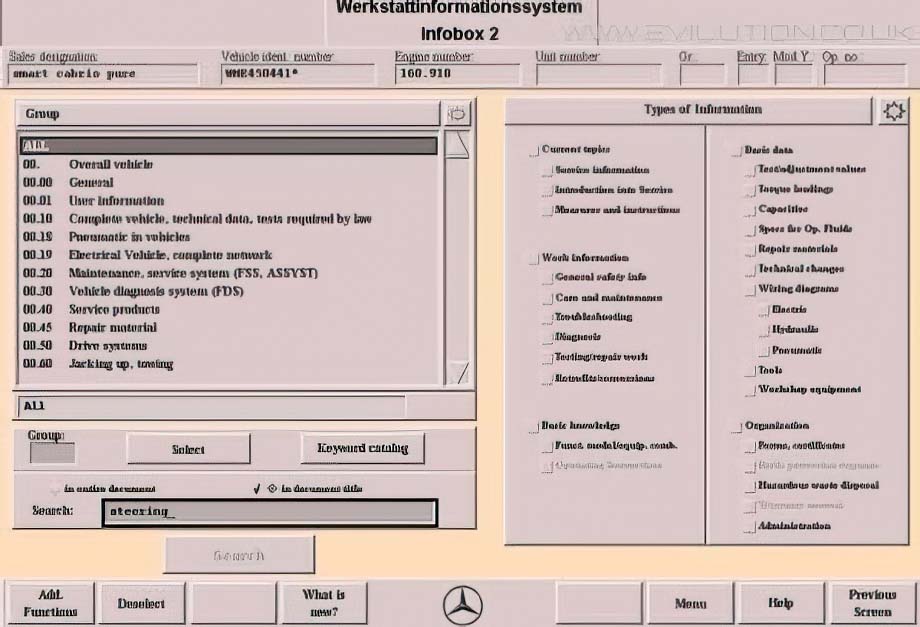Select the 'Pneumatic in vehicles' group
The height and width of the screenshot is (627, 920).
pyautogui.click(x=229, y=238)
